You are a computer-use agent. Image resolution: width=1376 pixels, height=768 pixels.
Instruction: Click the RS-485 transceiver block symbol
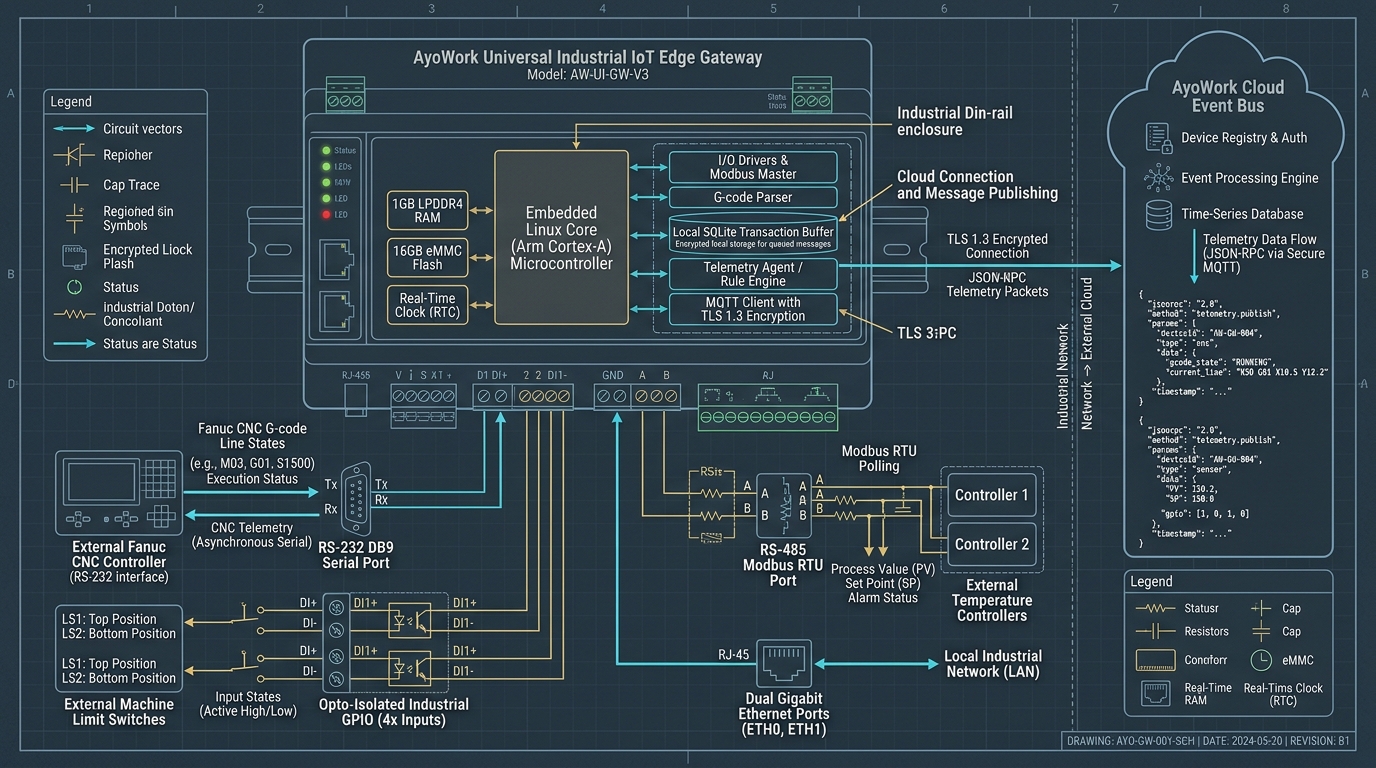click(783, 507)
